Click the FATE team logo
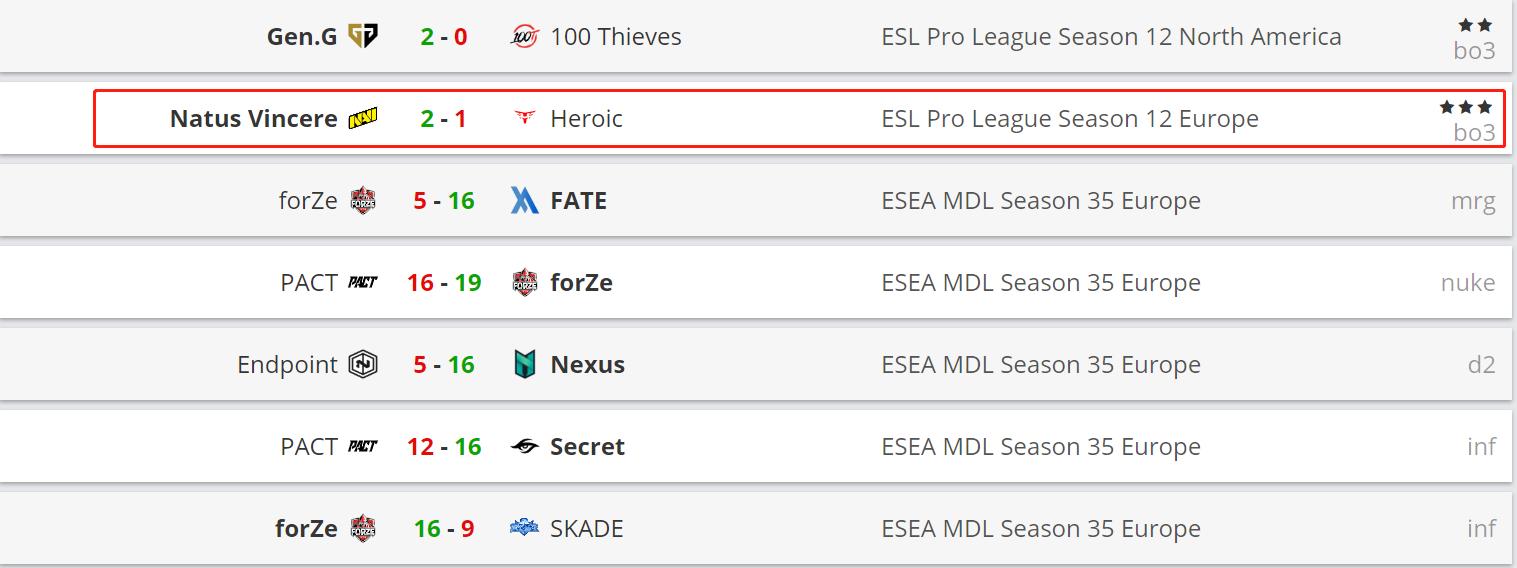This screenshot has height=568, width=1517. pyautogui.click(x=524, y=201)
